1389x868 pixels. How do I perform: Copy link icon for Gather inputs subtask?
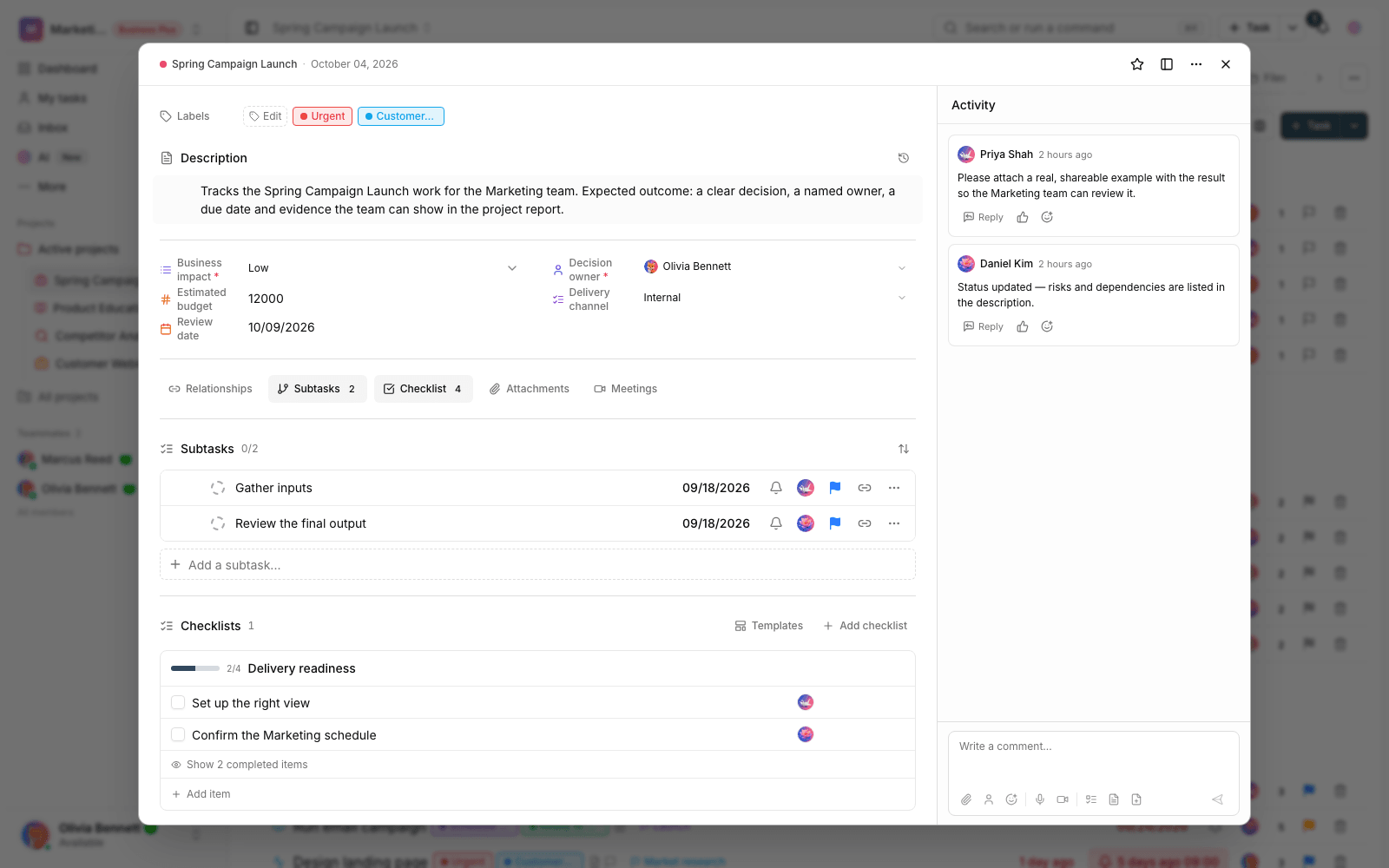click(865, 488)
